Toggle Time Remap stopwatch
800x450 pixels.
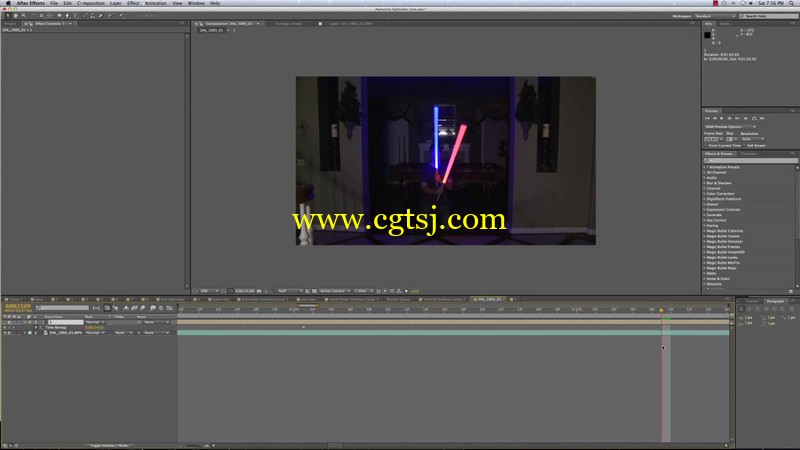[x=36, y=328]
